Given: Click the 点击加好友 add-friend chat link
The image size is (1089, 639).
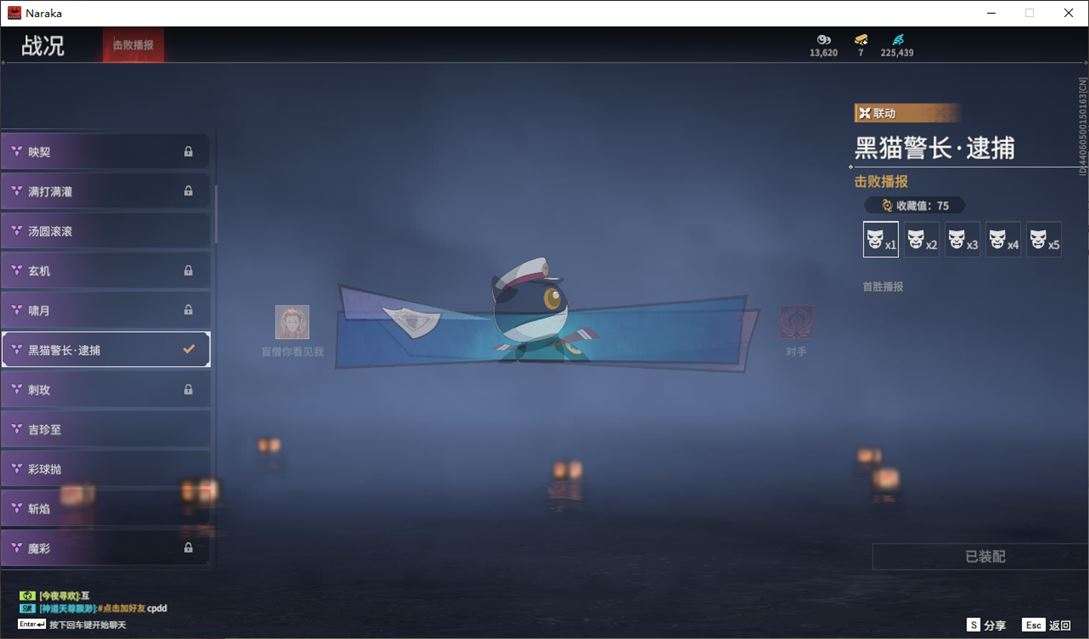Looking at the screenshot, I should [123, 608].
